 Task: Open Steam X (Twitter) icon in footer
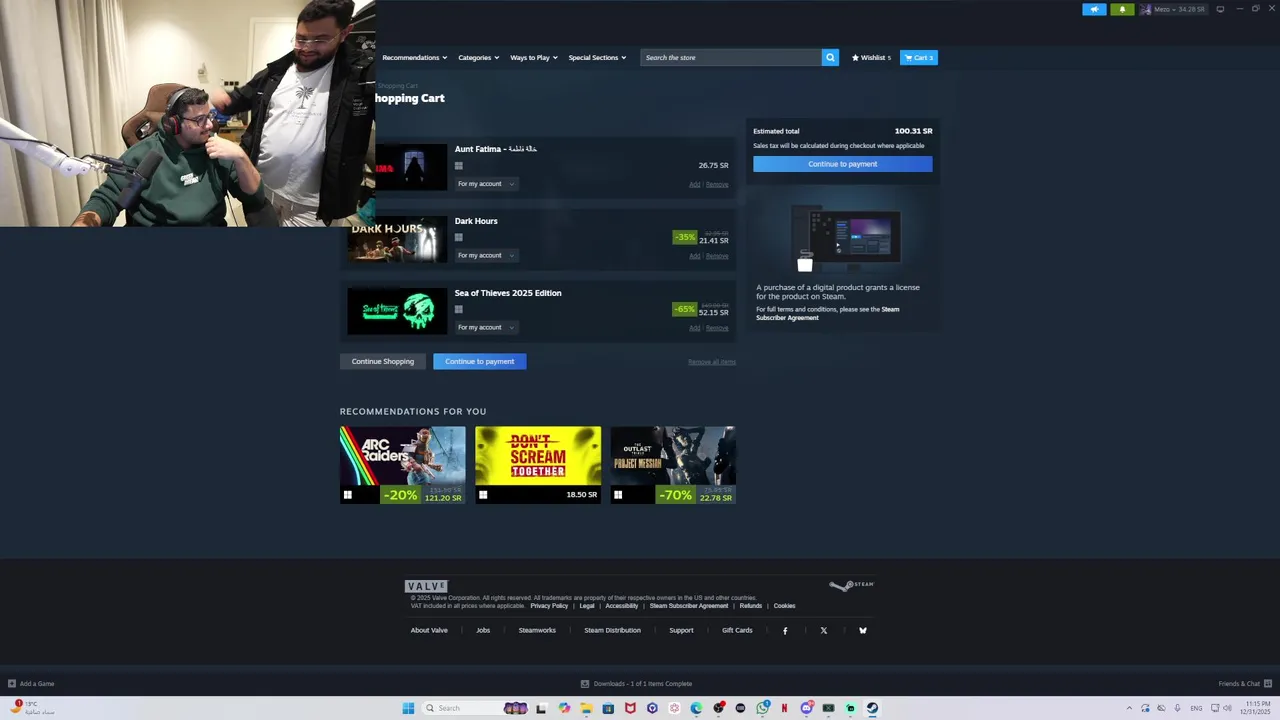point(824,631)
